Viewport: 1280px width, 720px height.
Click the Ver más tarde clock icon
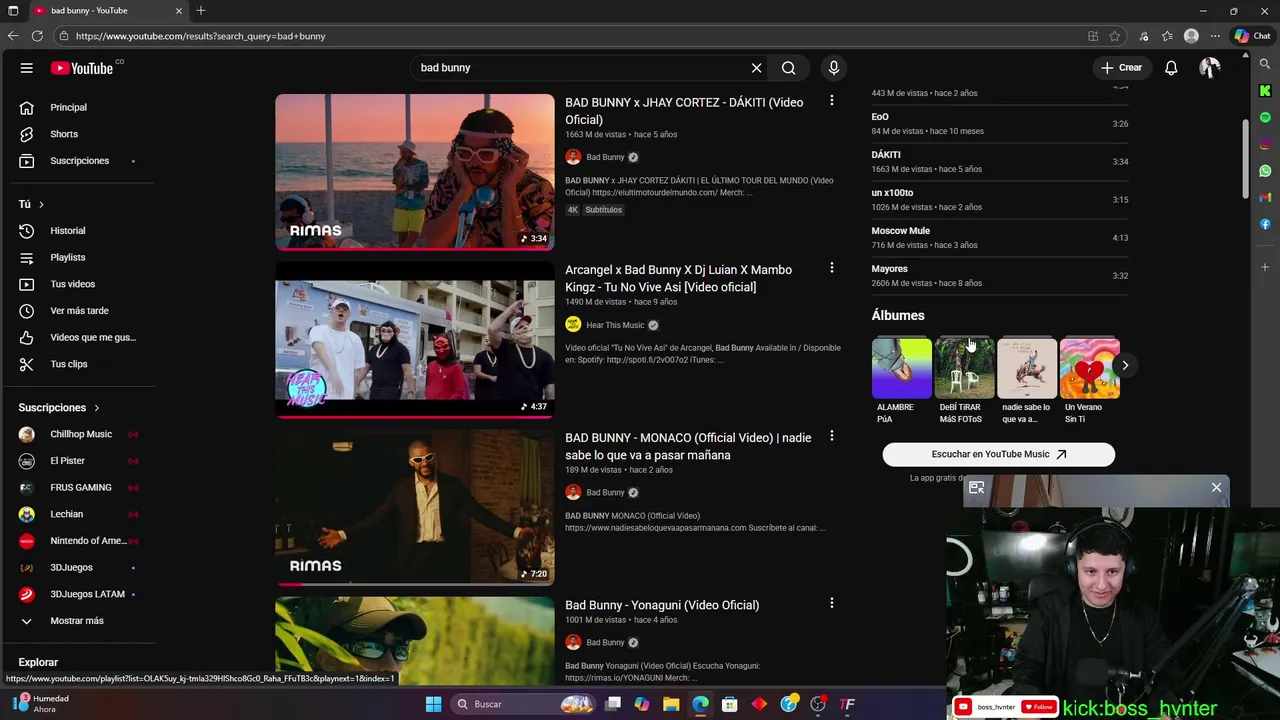tap(27, 311)
